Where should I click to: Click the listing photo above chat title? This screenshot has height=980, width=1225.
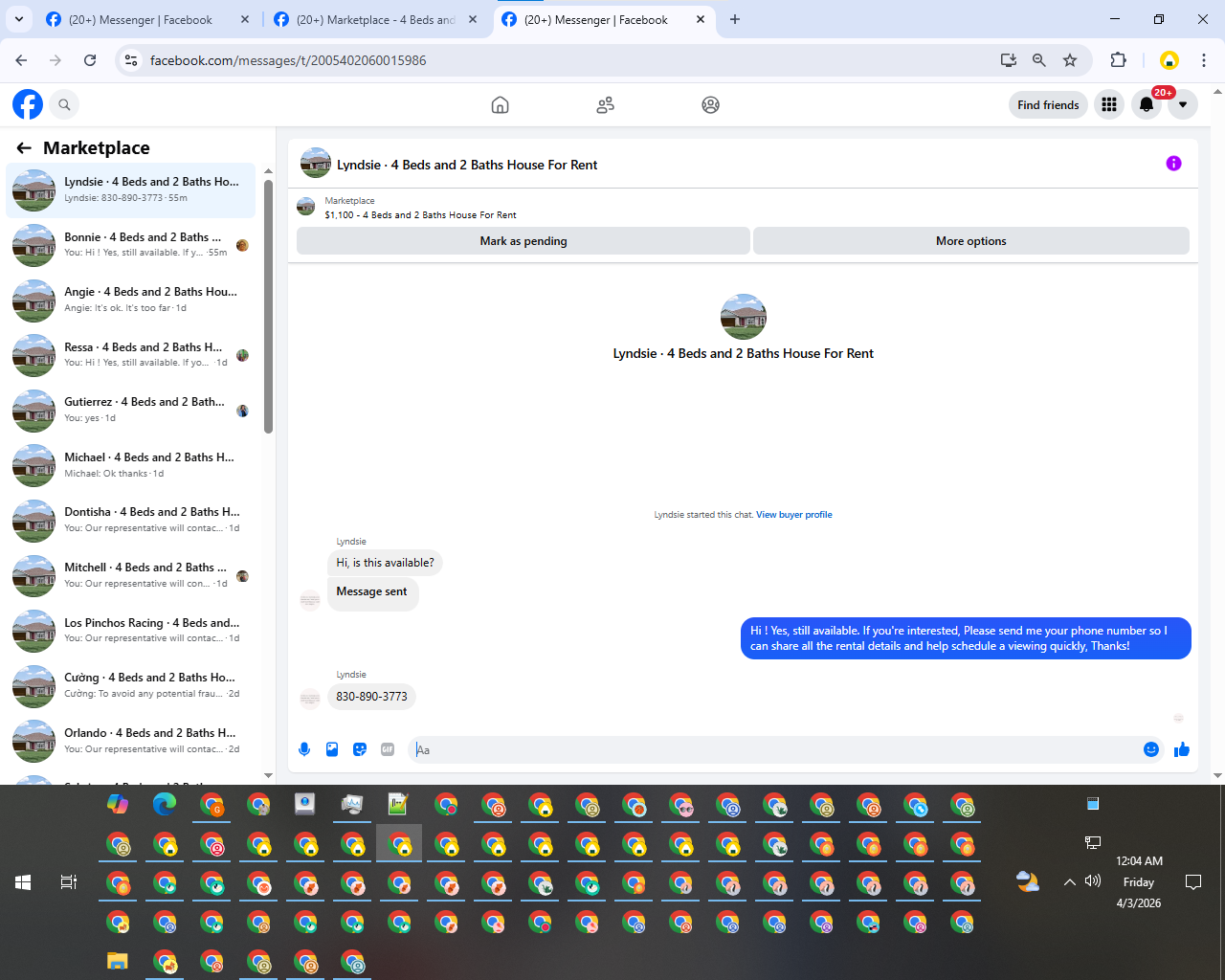744,317
